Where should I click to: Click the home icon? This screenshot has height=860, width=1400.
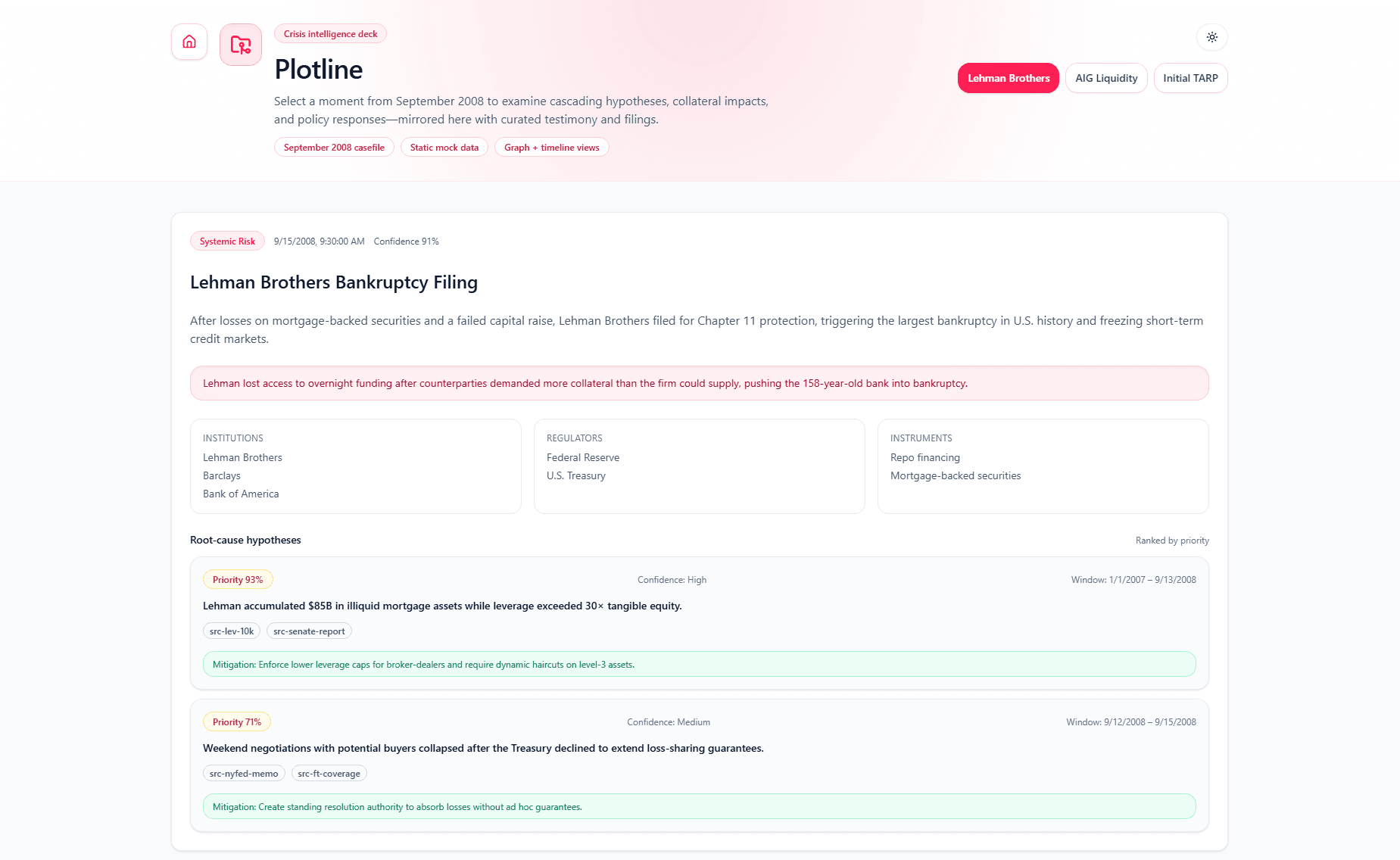(x=189, y=42)
